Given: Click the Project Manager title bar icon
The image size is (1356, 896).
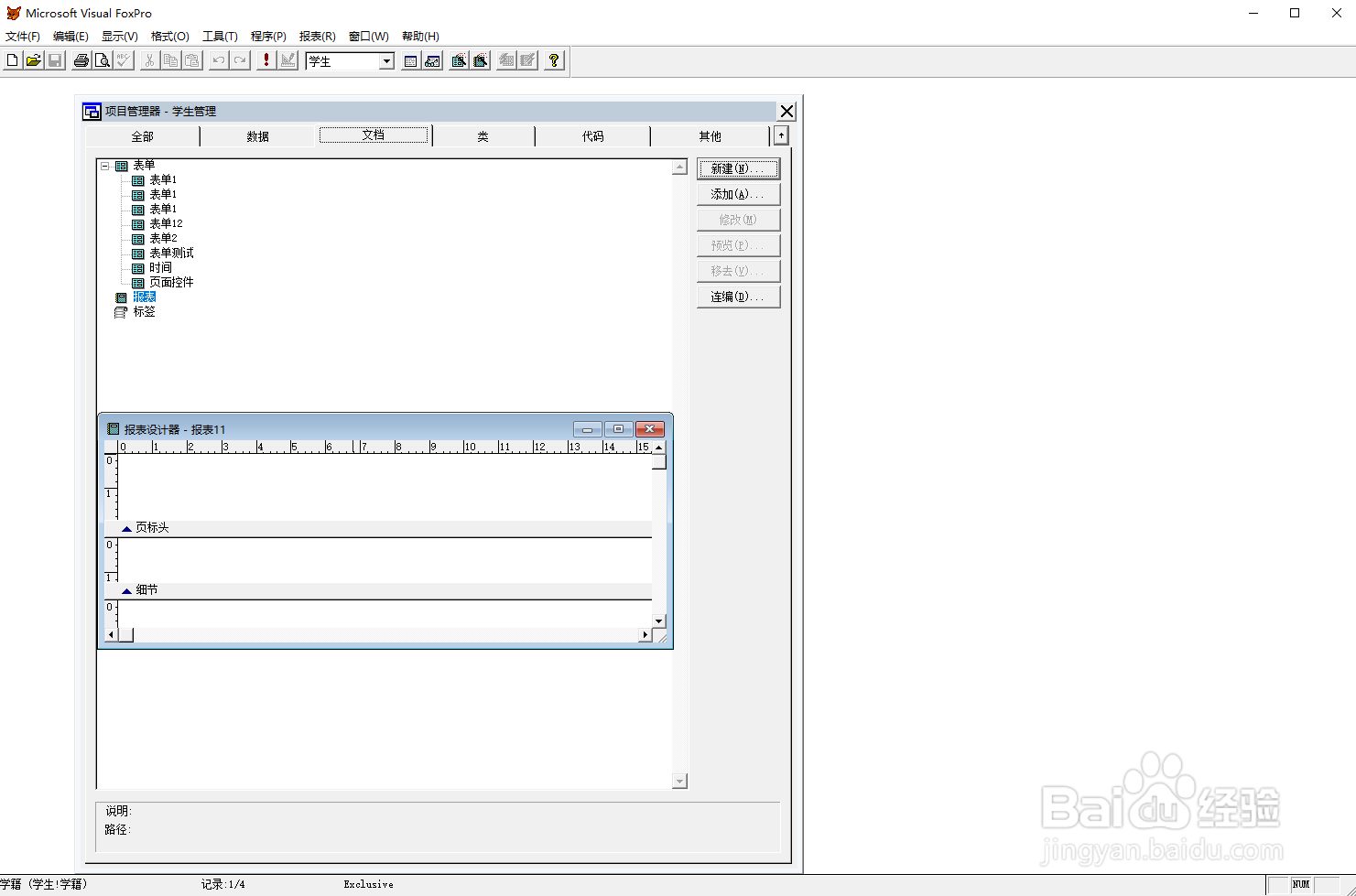Looking at the screenshot, I should click(x=92, y=111).
